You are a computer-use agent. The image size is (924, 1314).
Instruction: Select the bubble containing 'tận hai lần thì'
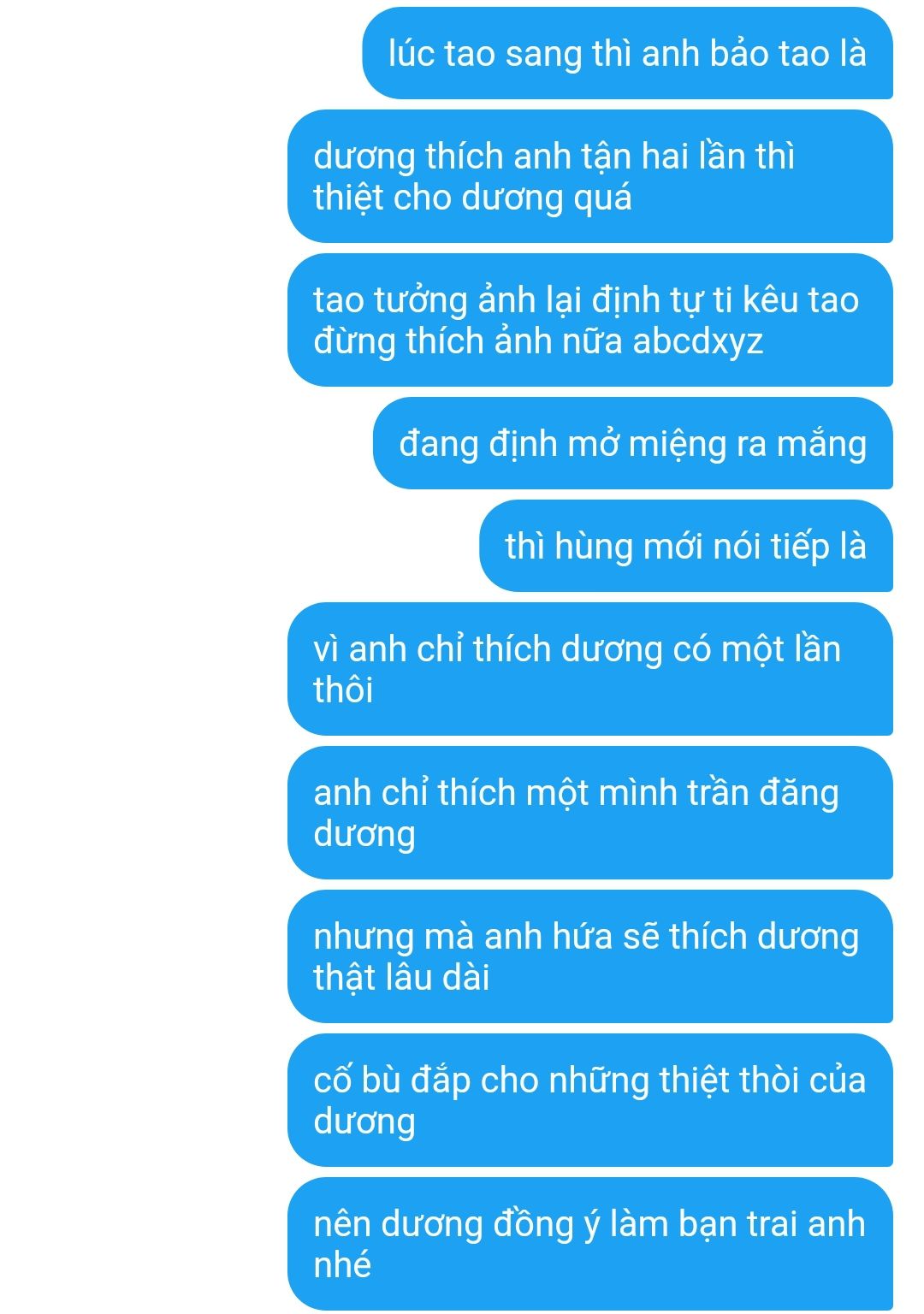(590, 176)
